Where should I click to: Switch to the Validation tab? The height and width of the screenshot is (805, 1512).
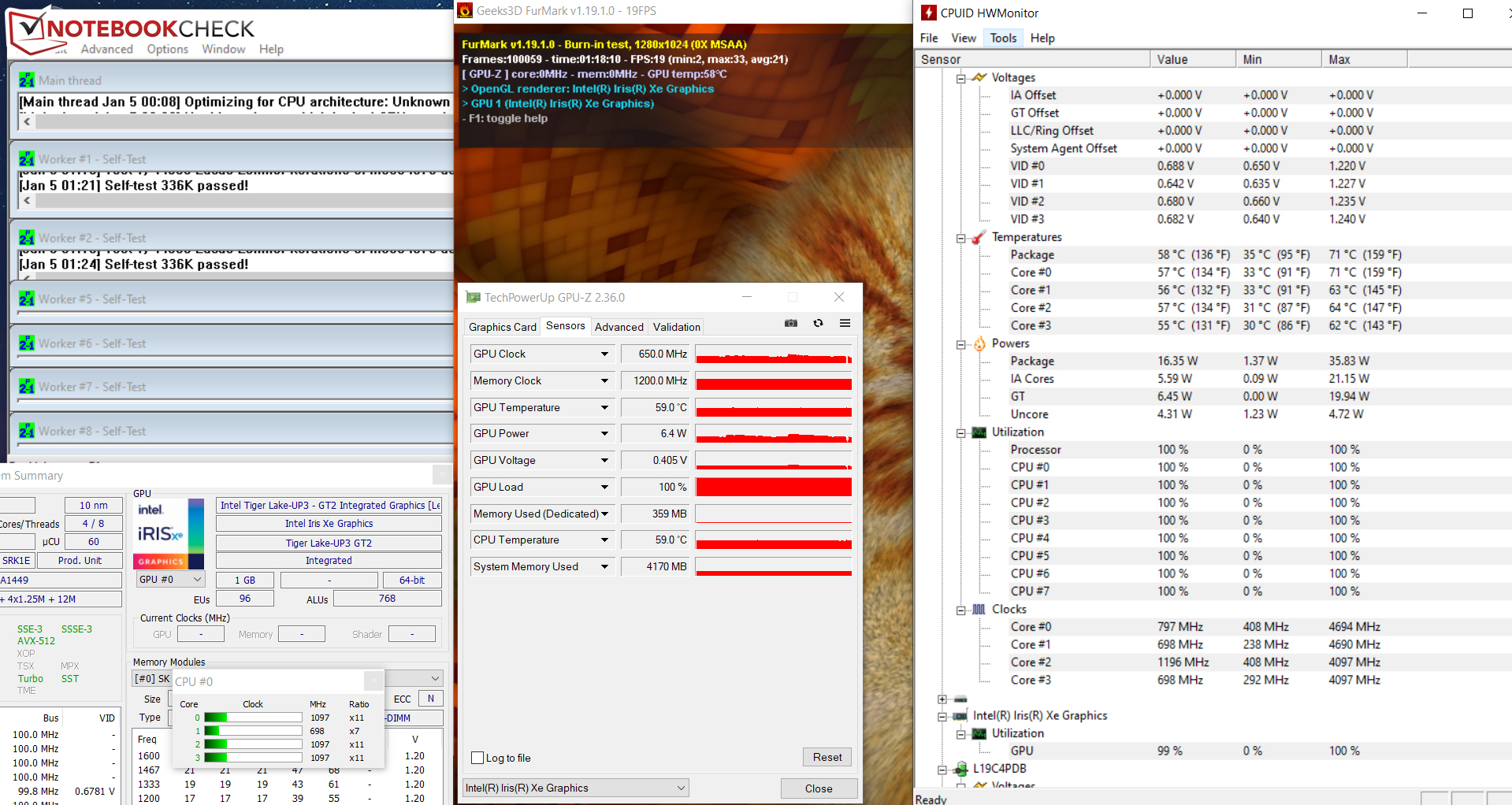(677, 327)
